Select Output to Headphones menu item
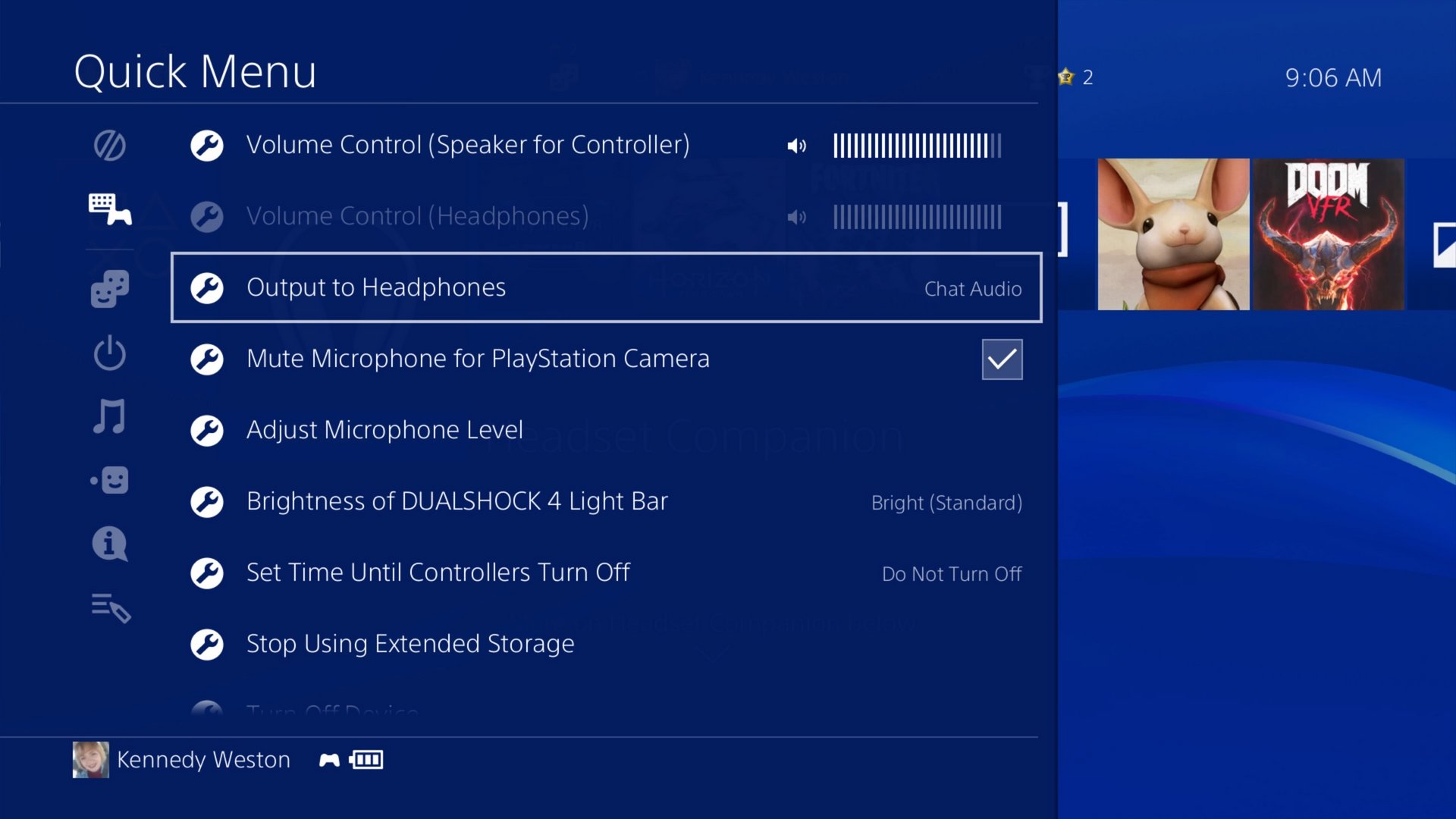Screen dimensions: 1456x819 pyautogui.click(x=604, y=287)
